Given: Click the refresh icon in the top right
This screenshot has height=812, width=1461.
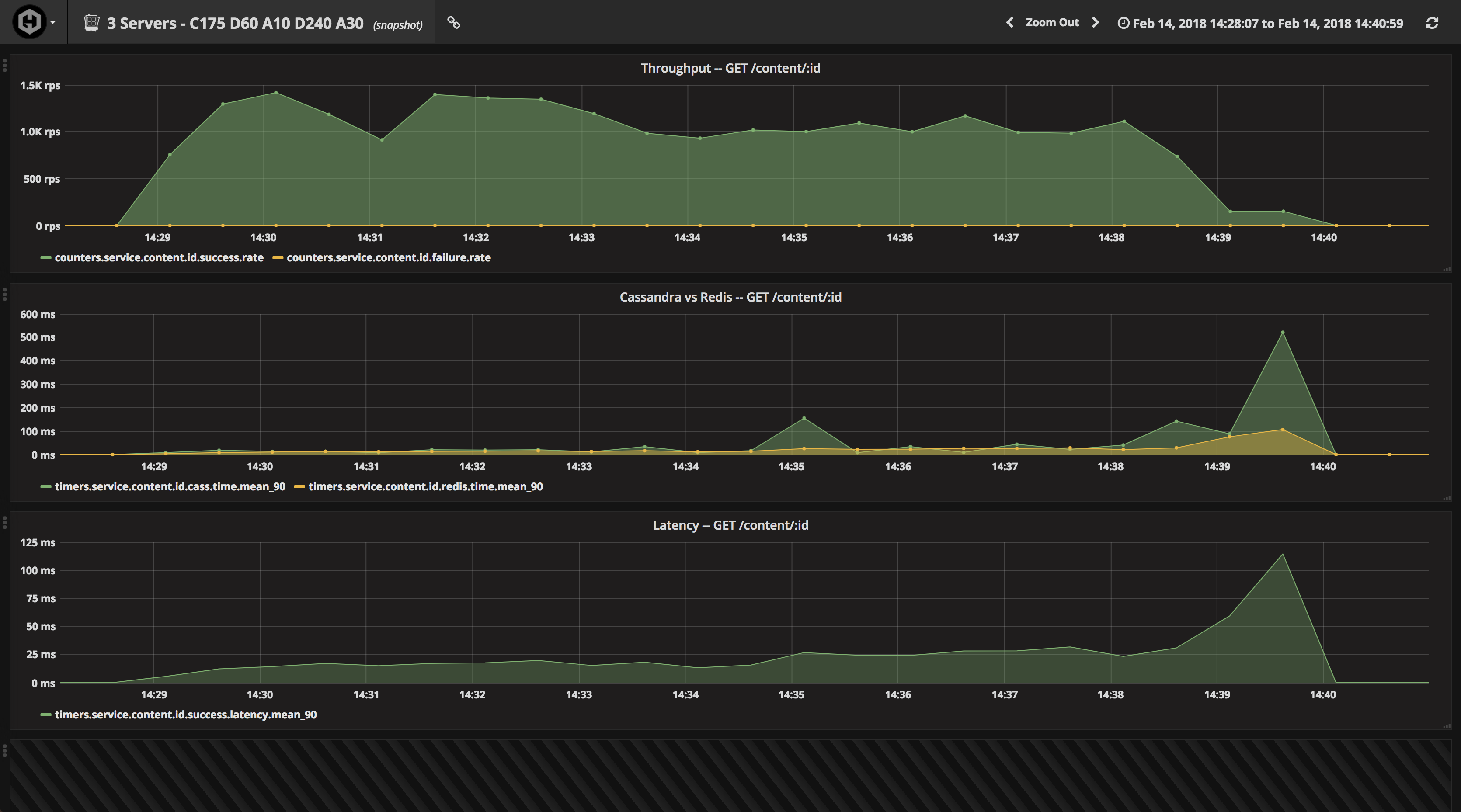Looking at the screenshot, I should point(1432,23).
